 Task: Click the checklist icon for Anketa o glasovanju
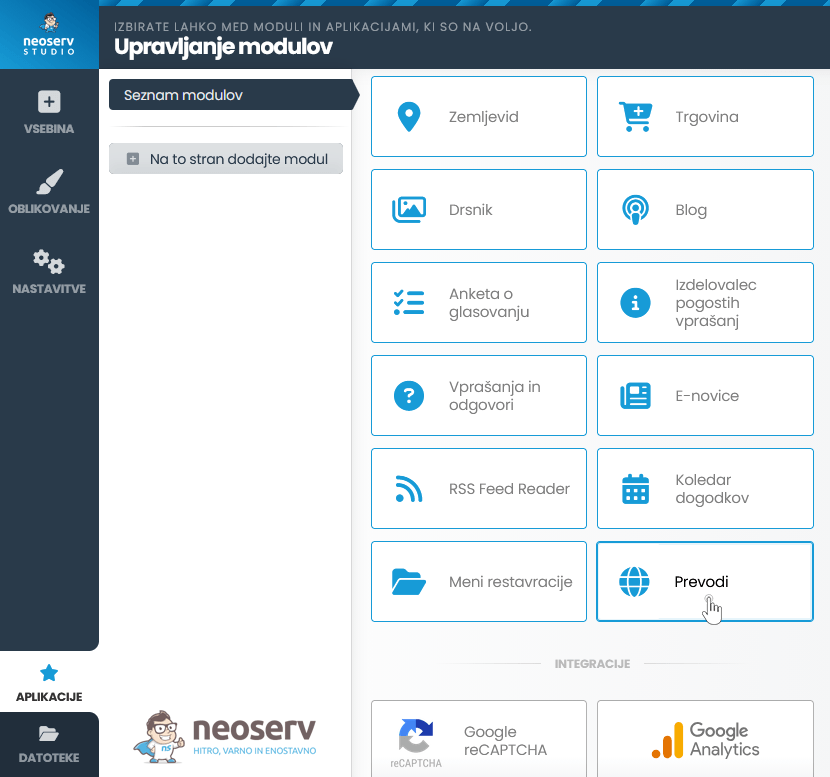408,303
